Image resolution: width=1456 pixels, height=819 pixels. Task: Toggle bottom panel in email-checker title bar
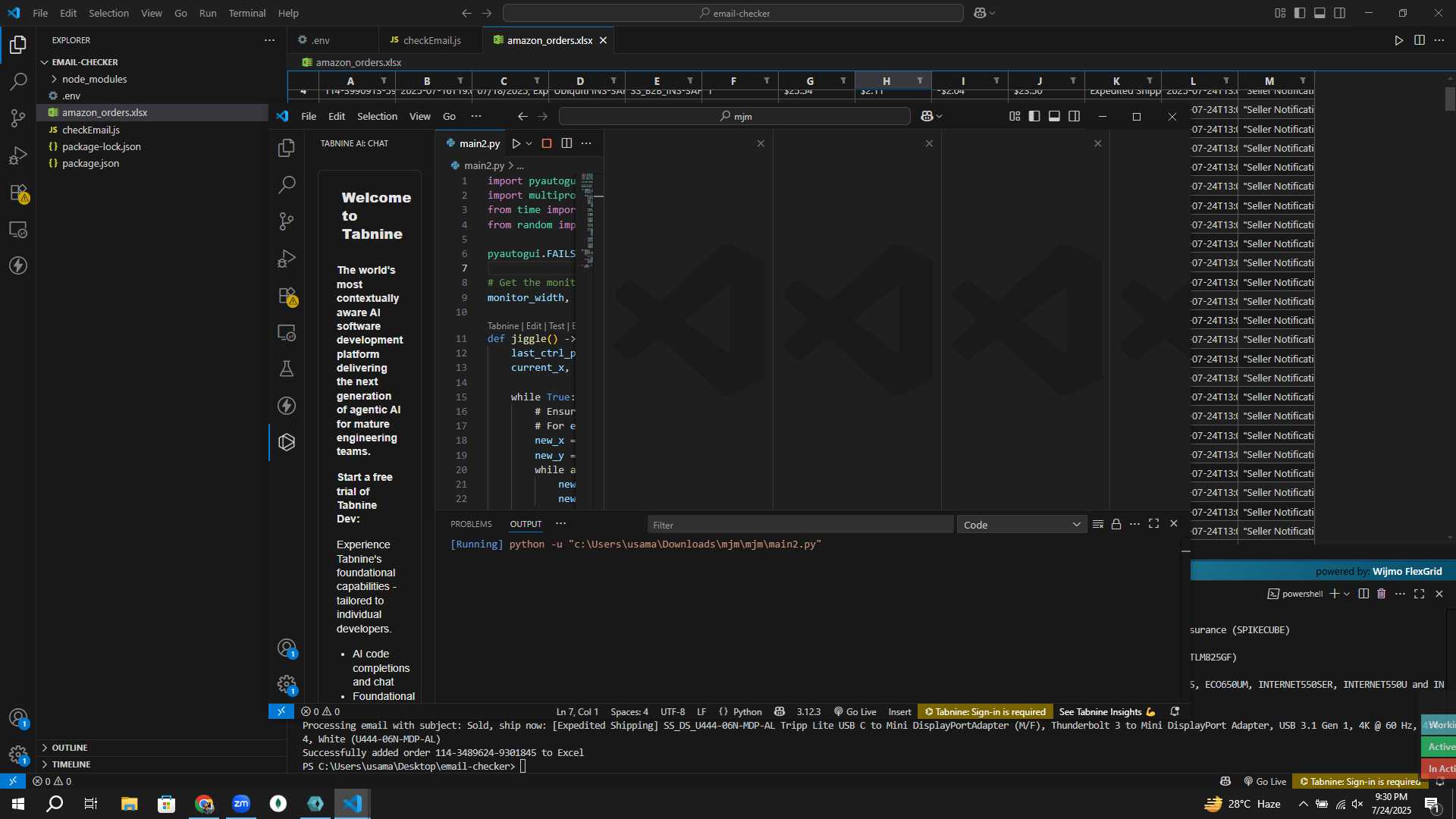(x=1319, y=13)
